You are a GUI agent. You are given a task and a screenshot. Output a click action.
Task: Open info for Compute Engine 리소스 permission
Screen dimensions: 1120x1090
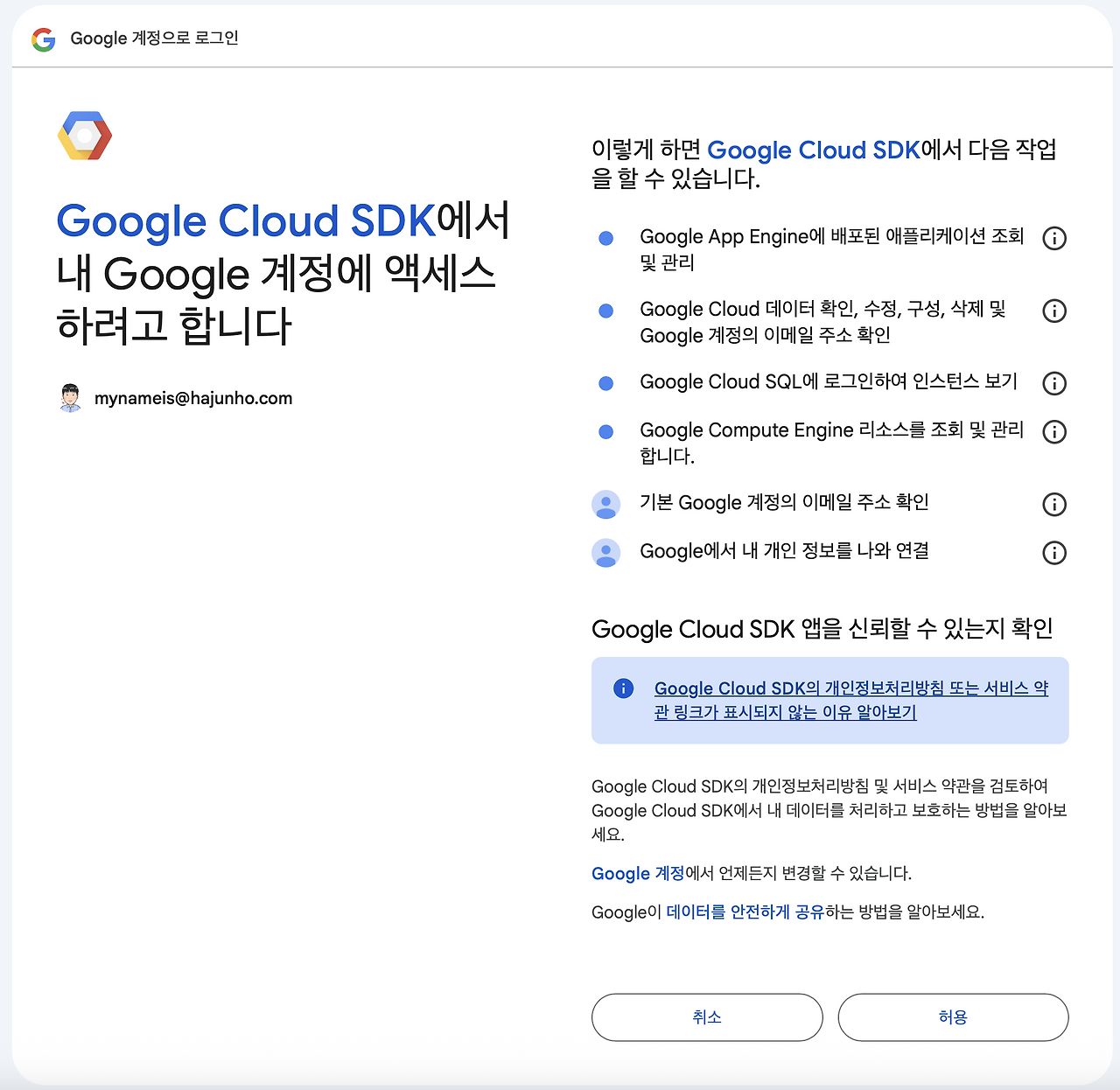point(1054,431)
